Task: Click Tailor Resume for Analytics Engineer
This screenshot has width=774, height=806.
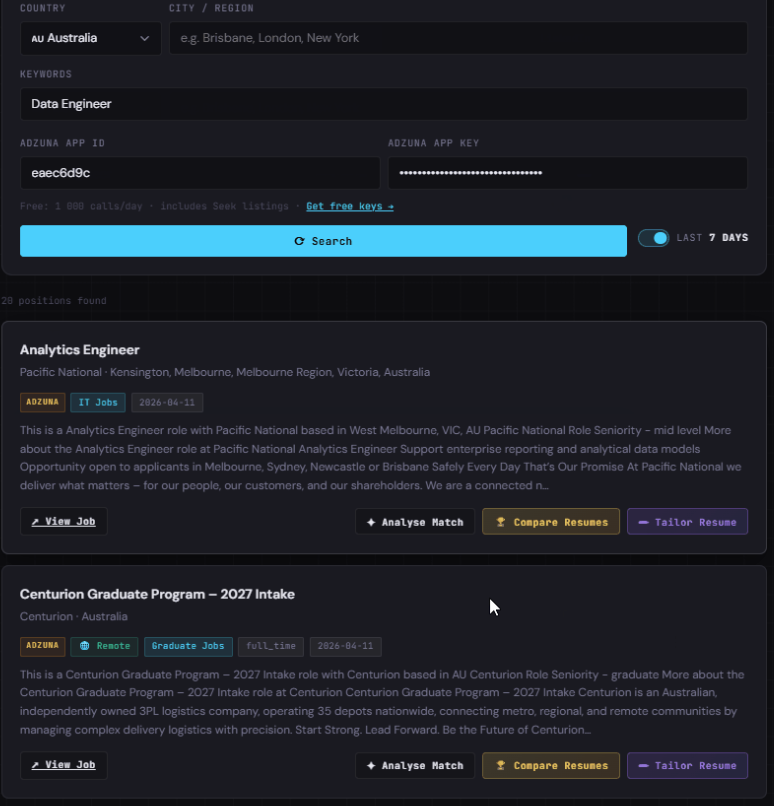Action: [x=688, y=522]
